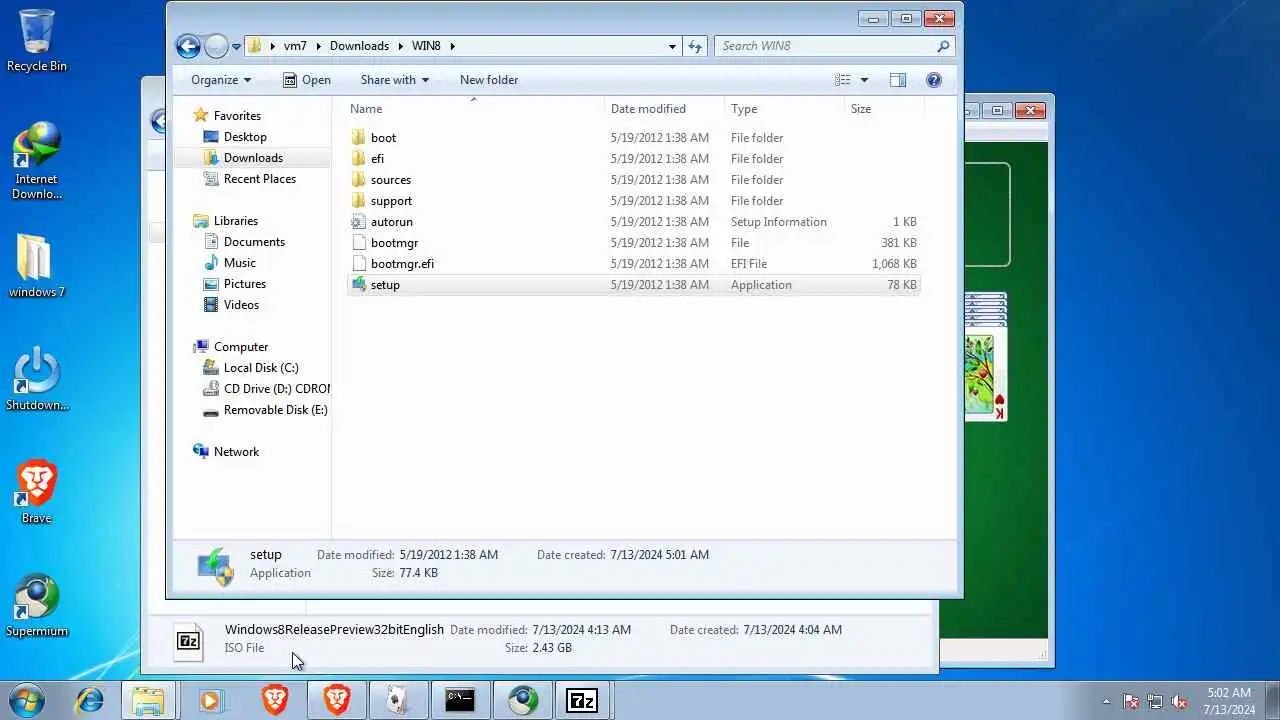
Task: Open Desktop under Favorites
Action: 245,137
